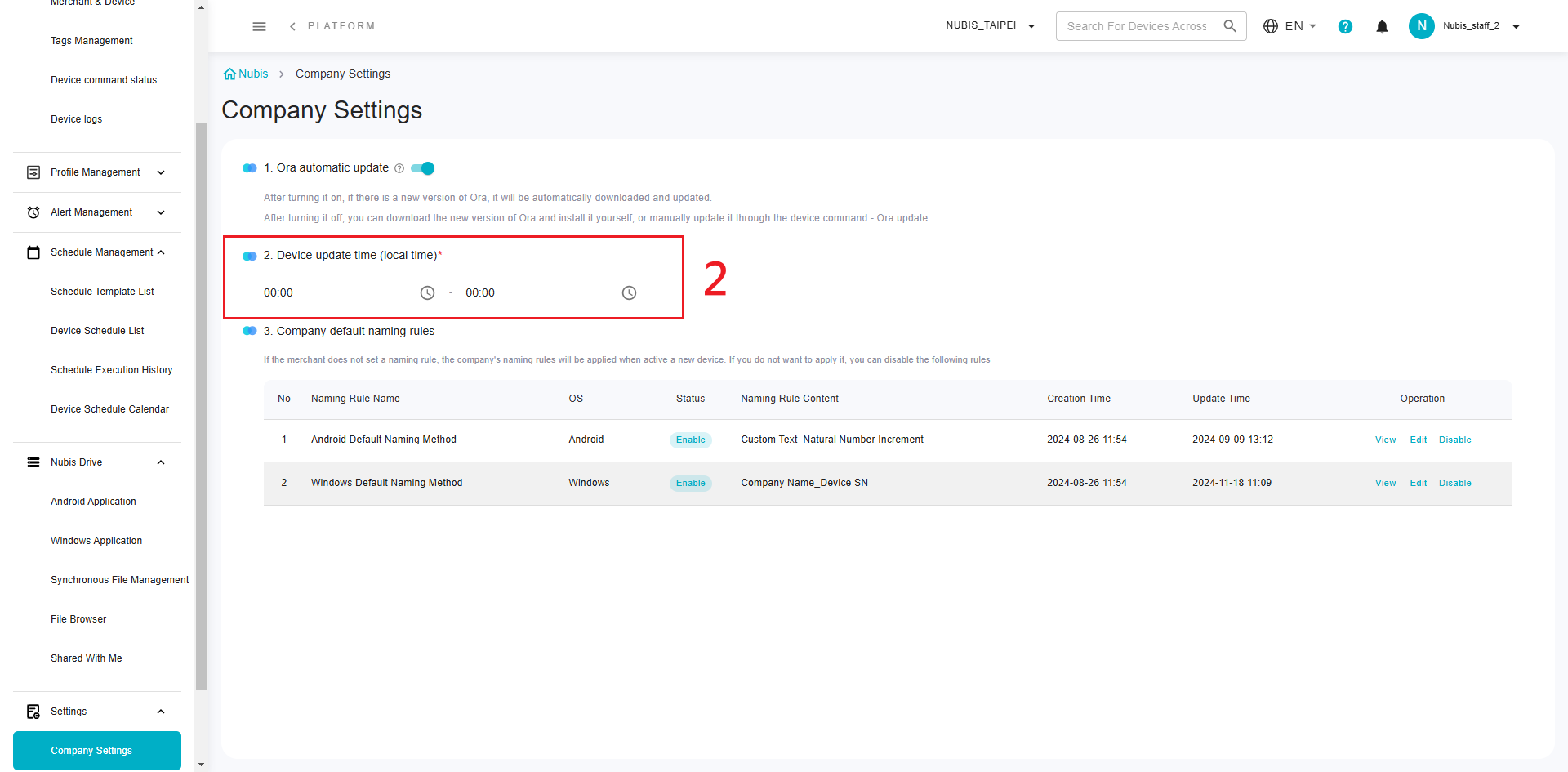Click the info icon beside Ora automatic update

click(399, 168)
